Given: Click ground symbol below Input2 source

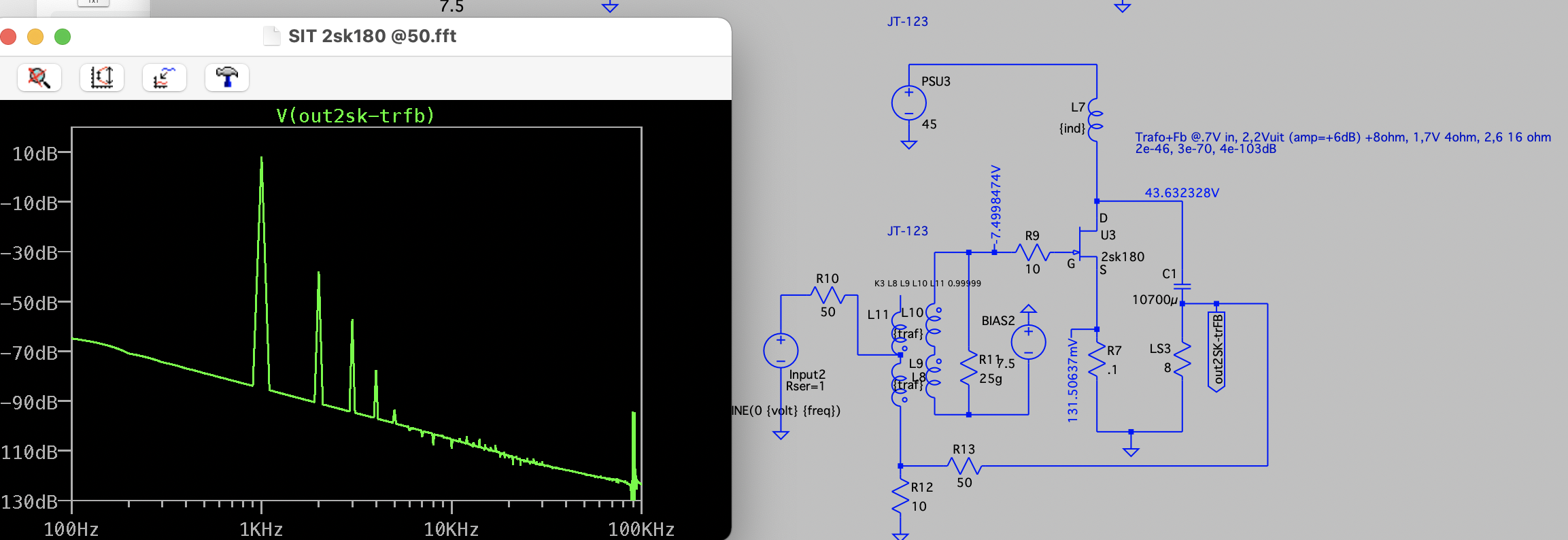Looking at the screenshot, I should 781,435.
